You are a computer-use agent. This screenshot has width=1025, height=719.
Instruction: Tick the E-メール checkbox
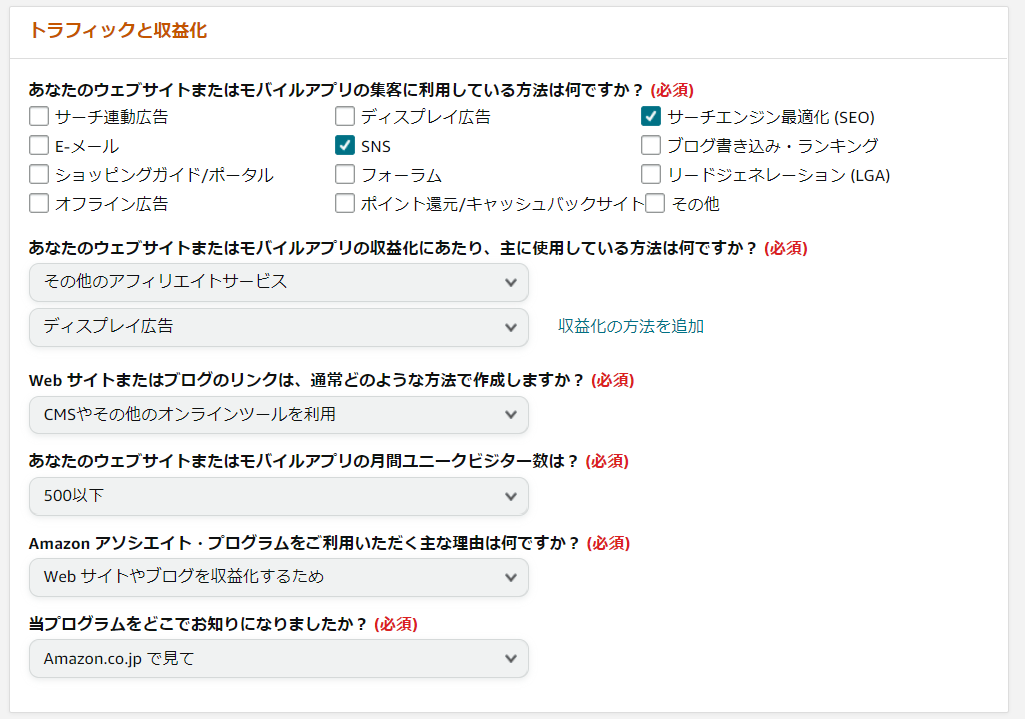(39, 146)
